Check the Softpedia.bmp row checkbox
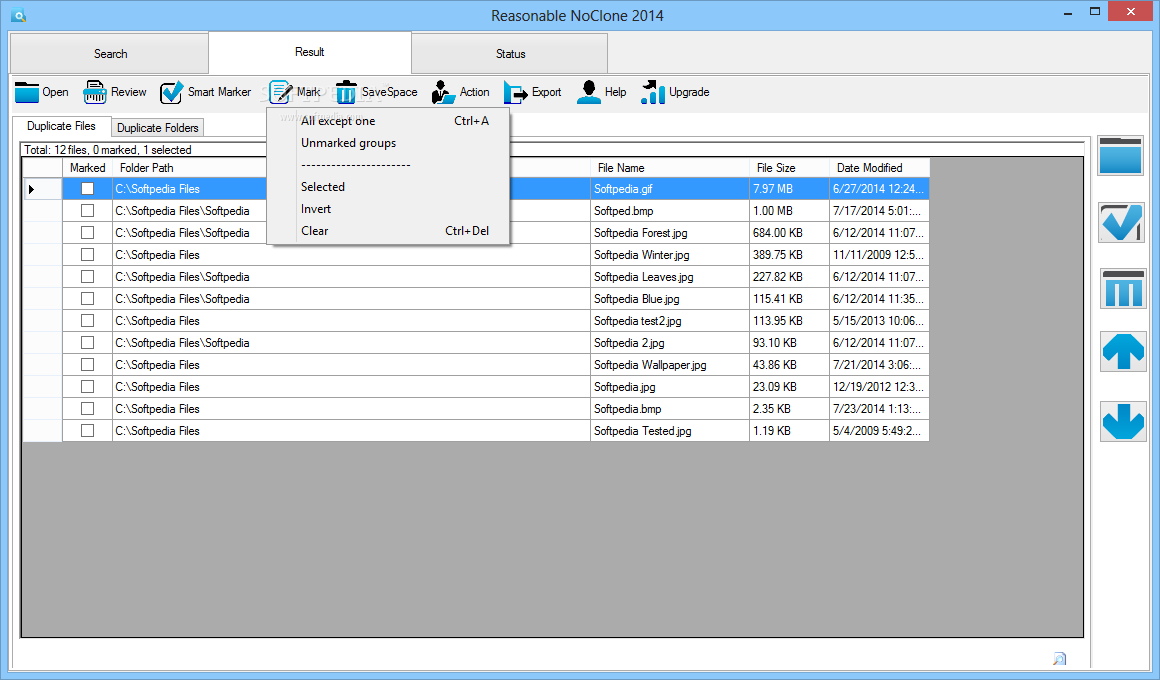Viewport: 1160px width, 680px height. (87, 408)
